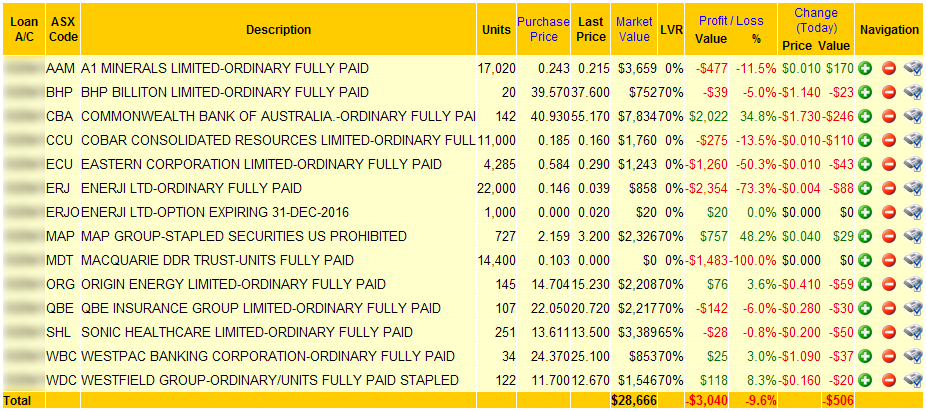Click MDT loss percentage -100.0%
Viewport: 926px width, 411px height.
(754, 260)
